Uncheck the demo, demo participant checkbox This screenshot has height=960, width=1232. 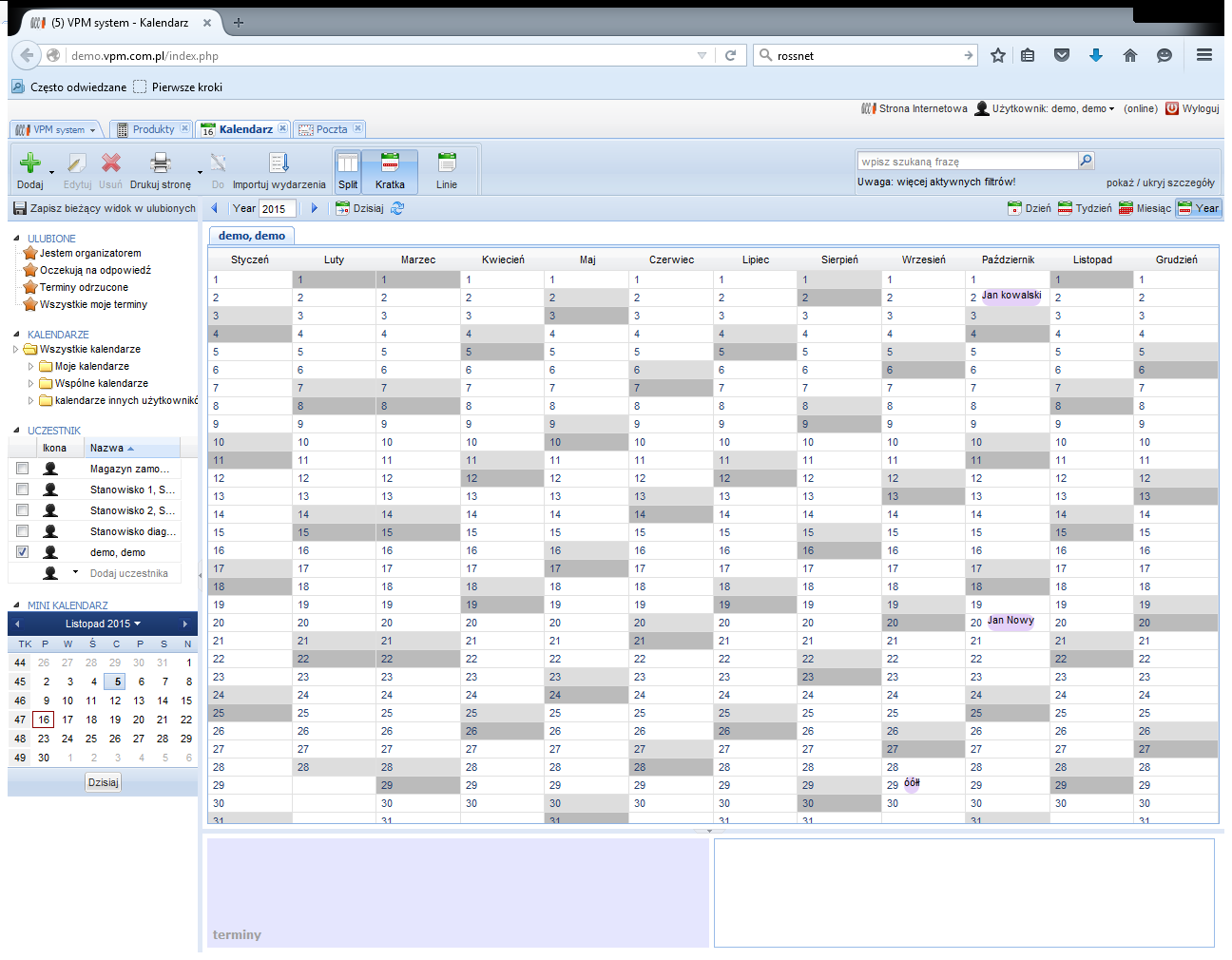(x=22, y=552)
